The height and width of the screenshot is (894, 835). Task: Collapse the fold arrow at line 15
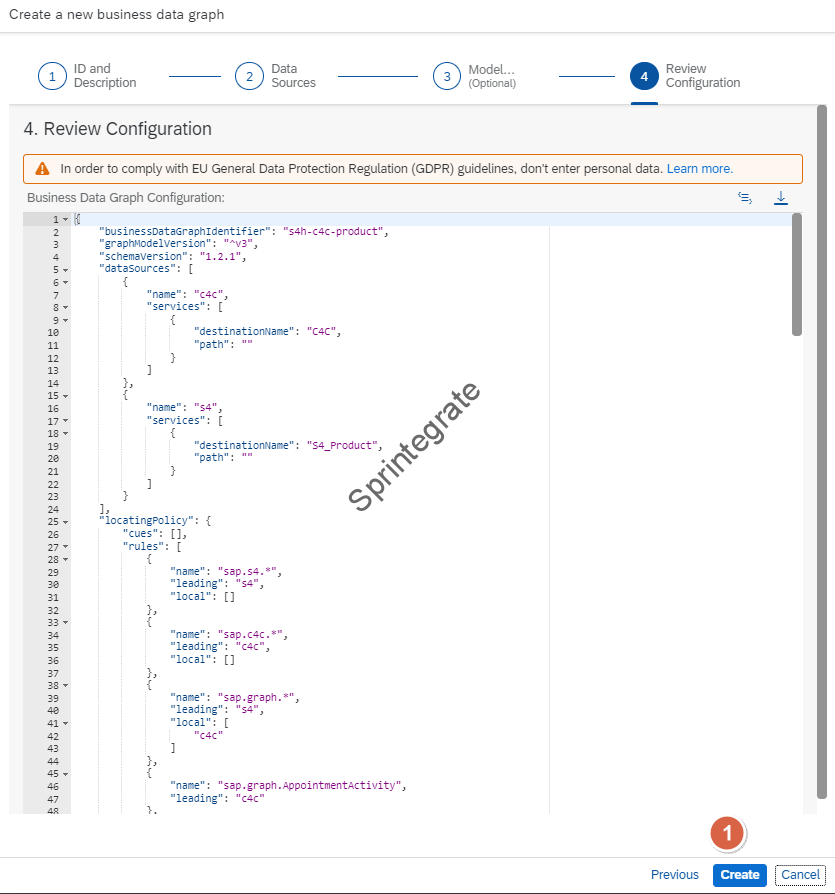click(x=66, y=396)
